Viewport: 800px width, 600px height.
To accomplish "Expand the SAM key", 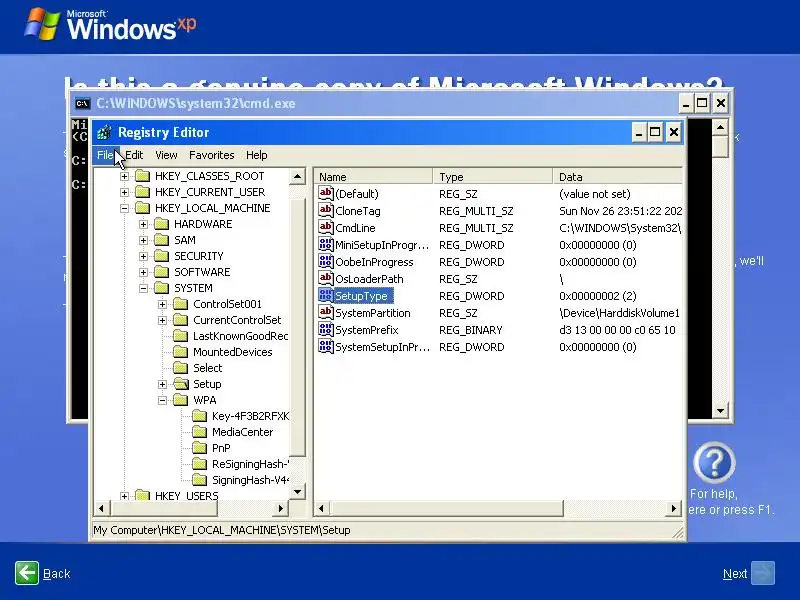I will point(143,240).
